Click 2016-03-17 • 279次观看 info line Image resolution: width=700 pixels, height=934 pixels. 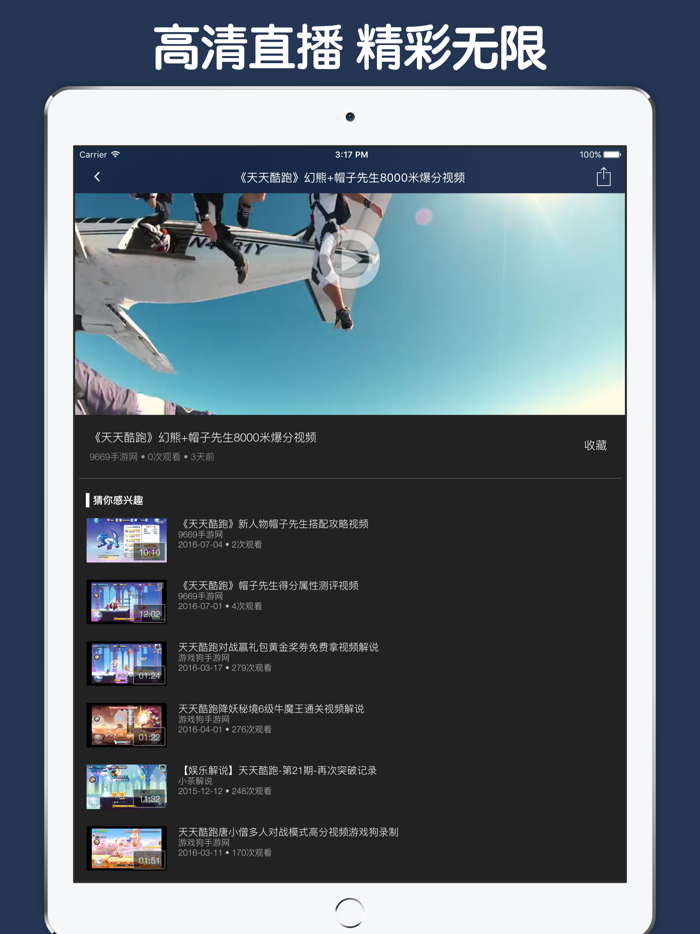(x=225, y=668)
